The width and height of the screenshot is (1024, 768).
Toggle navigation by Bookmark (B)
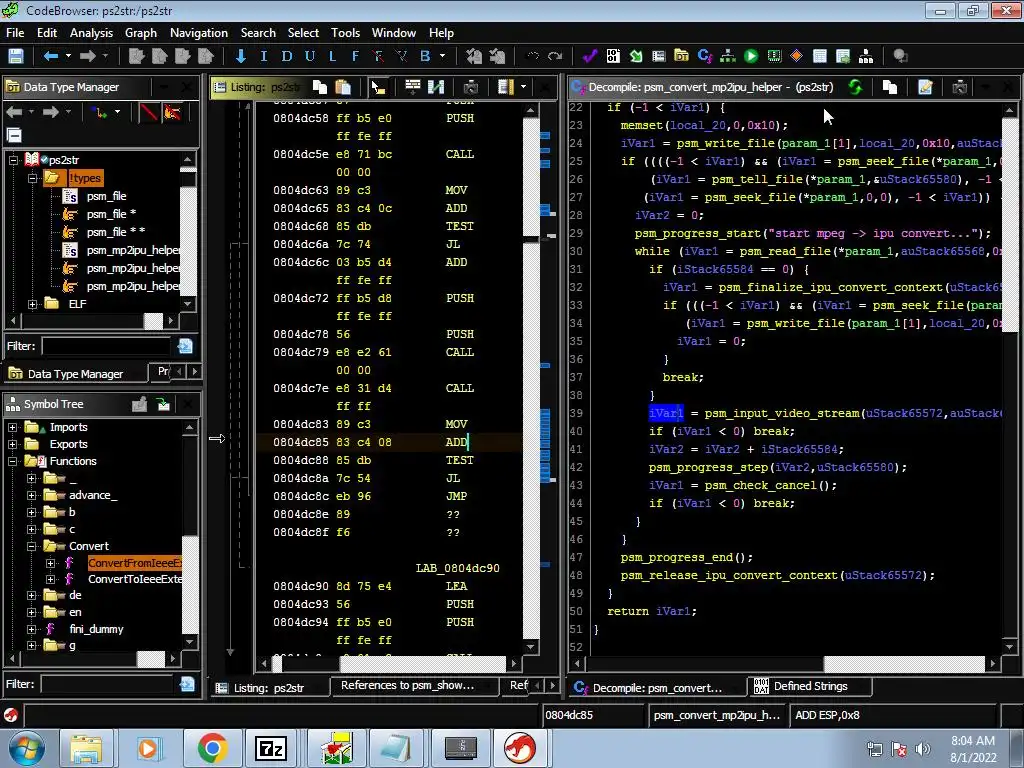(425, 56)
